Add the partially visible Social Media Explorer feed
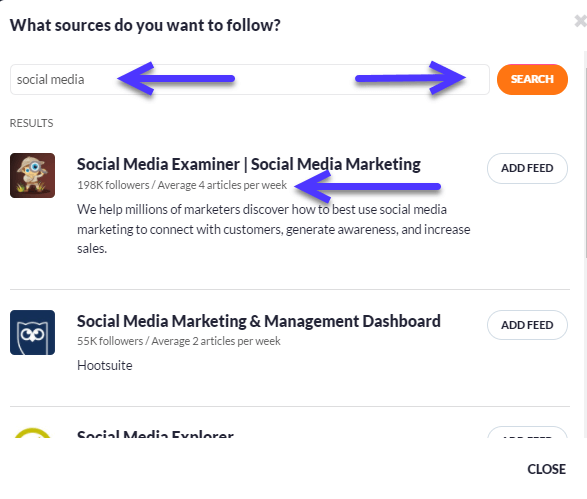This screenshot has width=587, height=499. coord(527,432)
